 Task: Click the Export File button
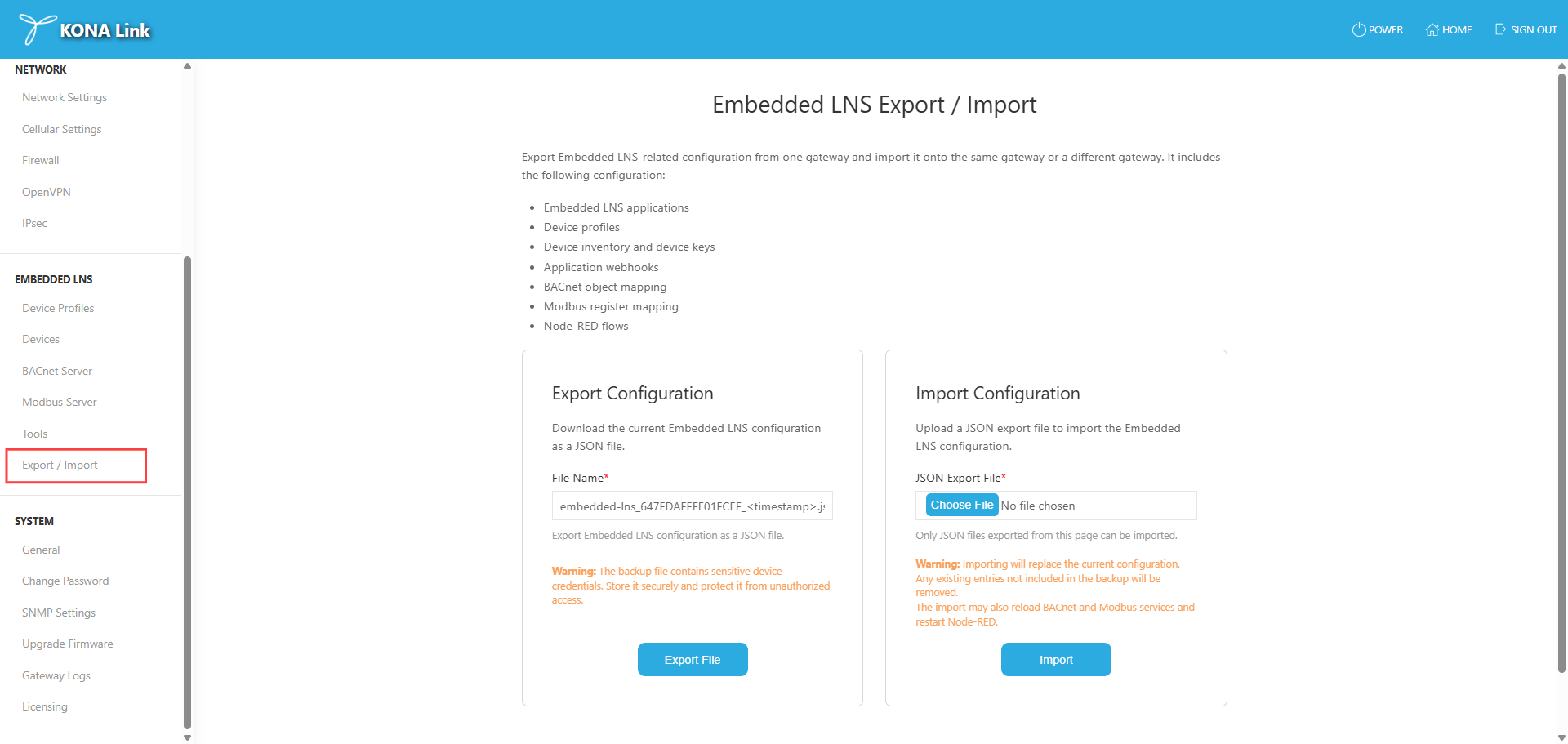(x=693, y=660)
